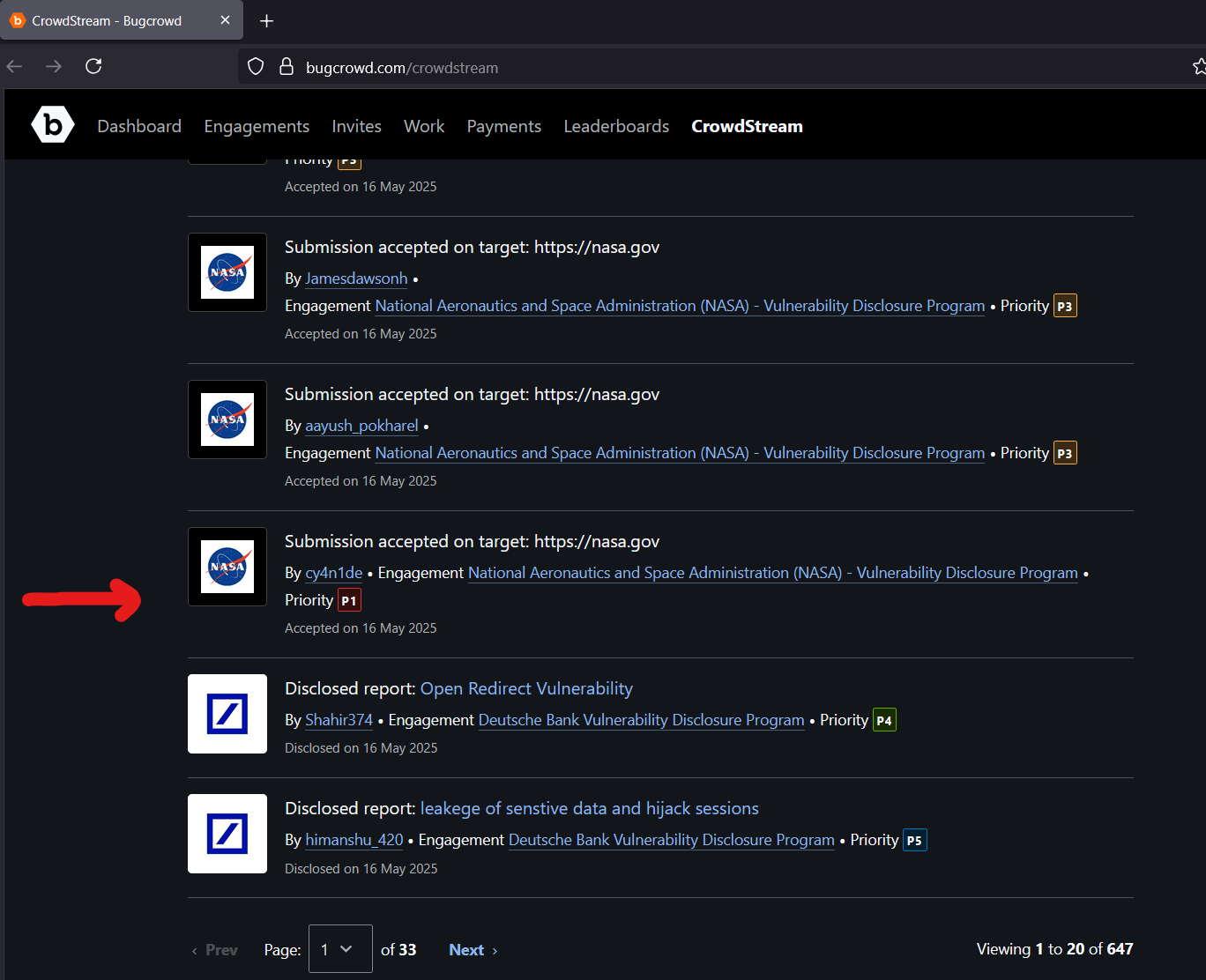
Task: Click the browser address bar URL
Action: point(402,68)
